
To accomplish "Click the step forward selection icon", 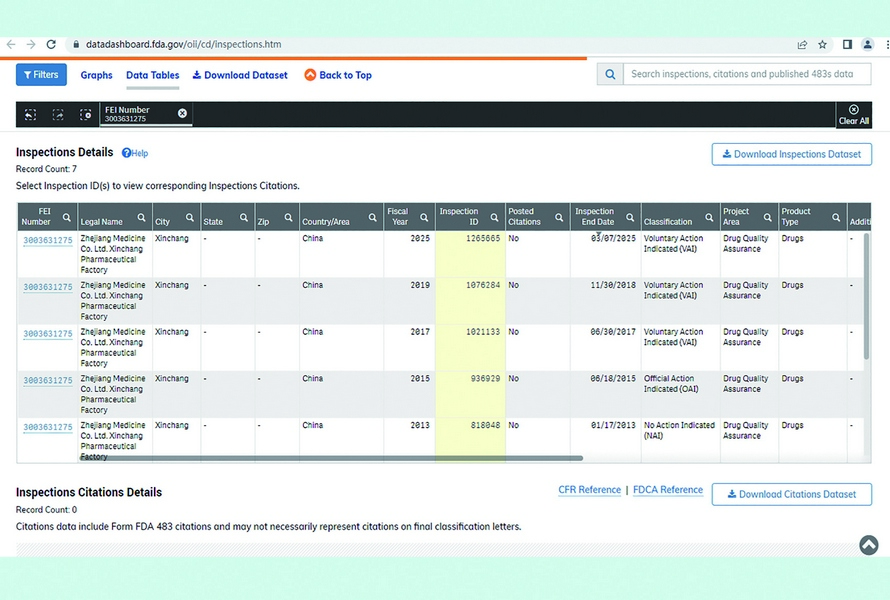I will tap(58, 115).
